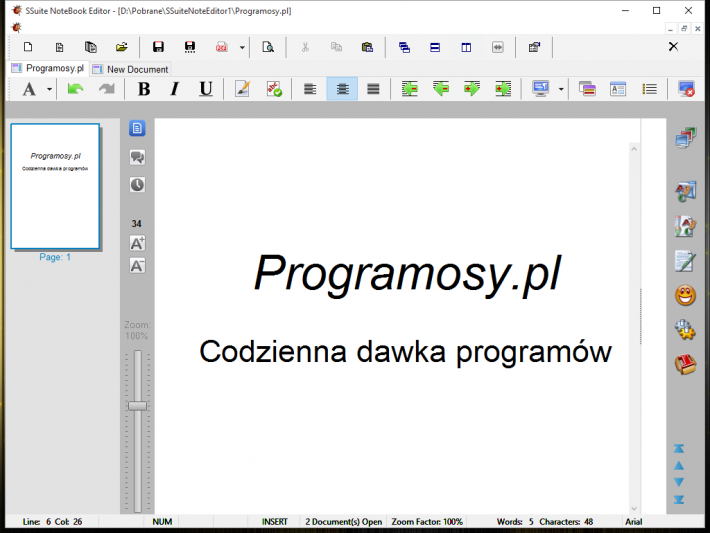Switch to the Programosy.pl tab

point(48,68)
